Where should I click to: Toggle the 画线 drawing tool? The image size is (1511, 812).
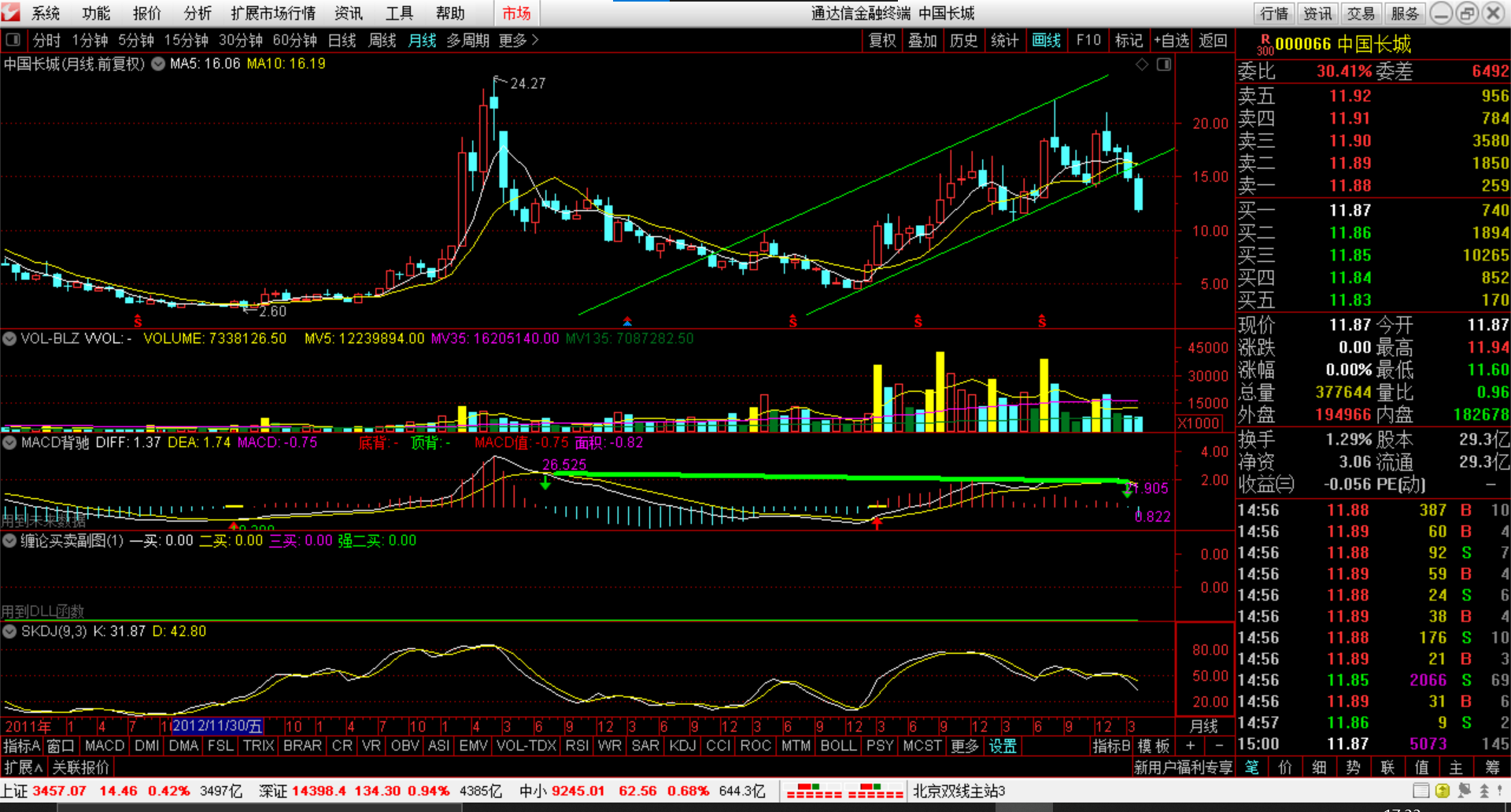[x=1046, y=40]
